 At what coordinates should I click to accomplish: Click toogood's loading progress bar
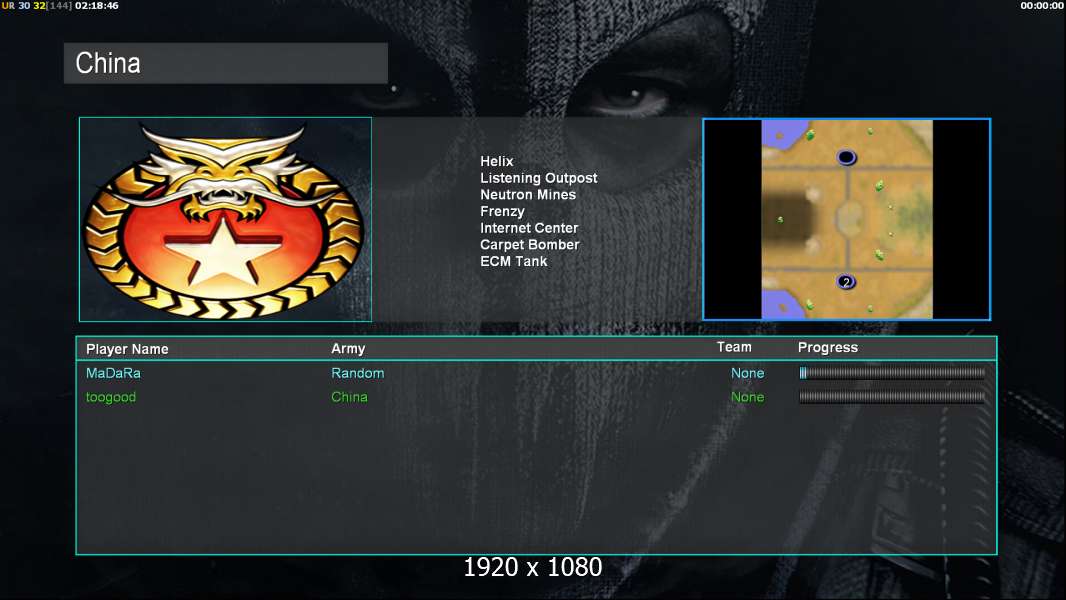892,397
